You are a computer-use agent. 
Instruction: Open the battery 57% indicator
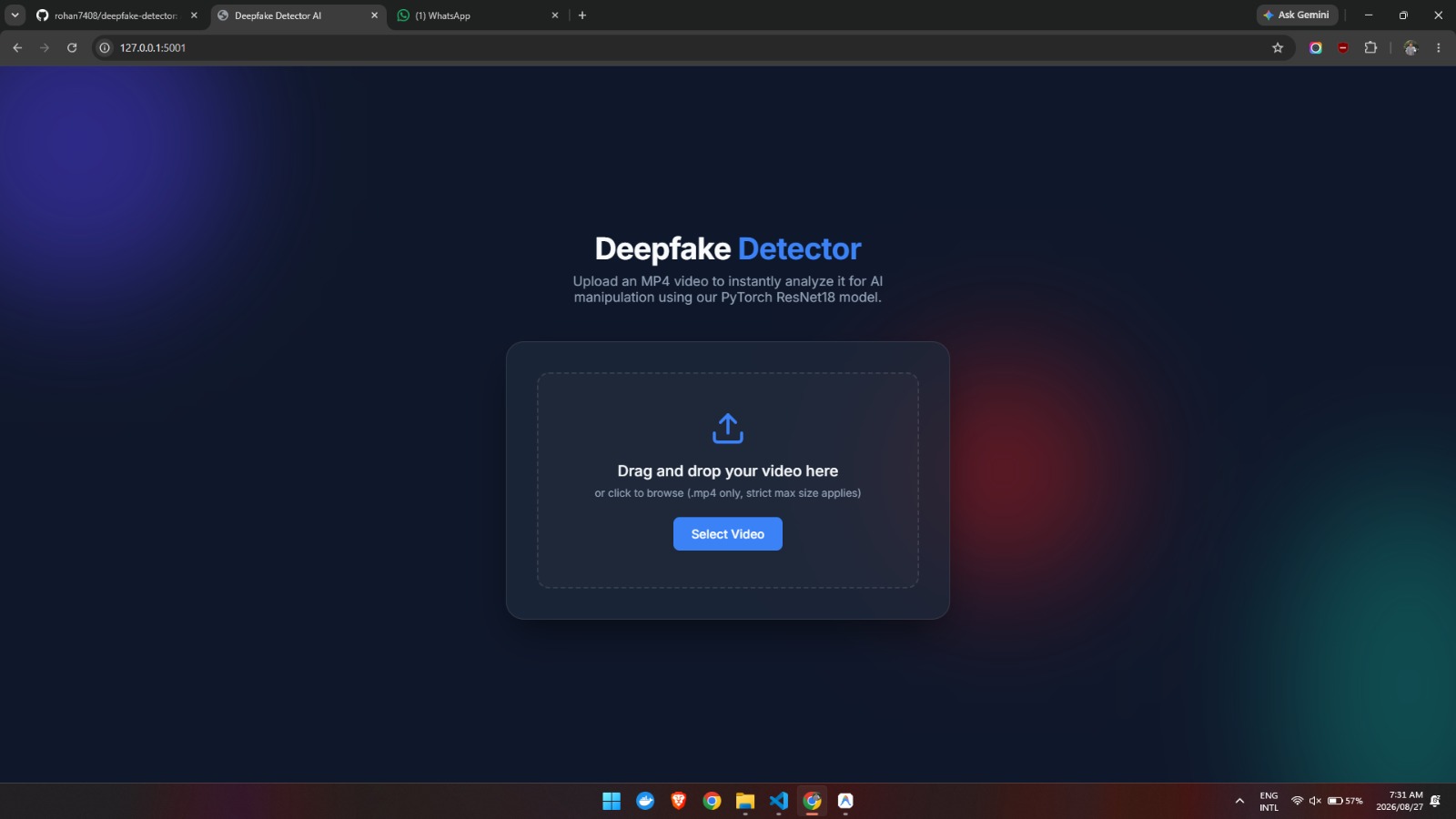[1345, 801]
